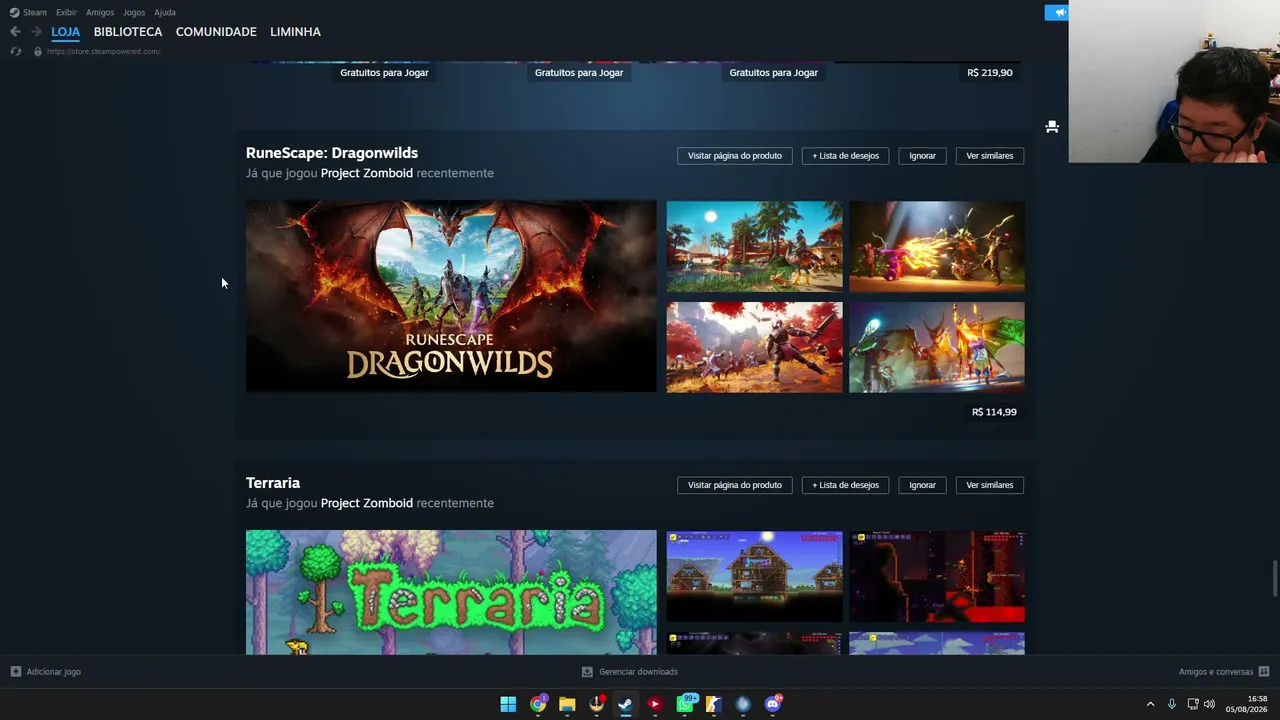
Task: Open the taskbar clock and date
Action: tap(1248, 704)
